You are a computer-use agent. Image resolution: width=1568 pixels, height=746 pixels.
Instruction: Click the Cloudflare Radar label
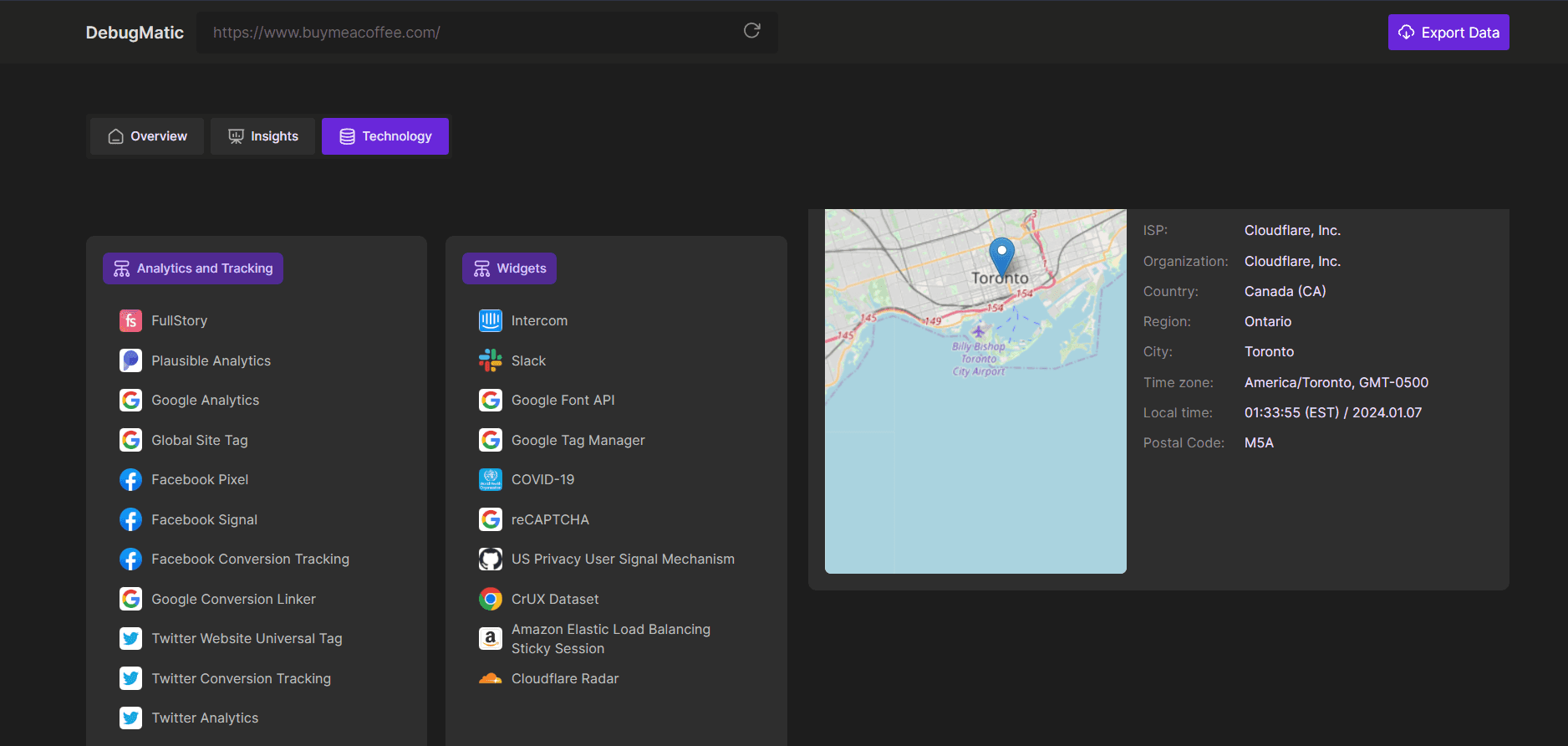[x=565, y=678]
